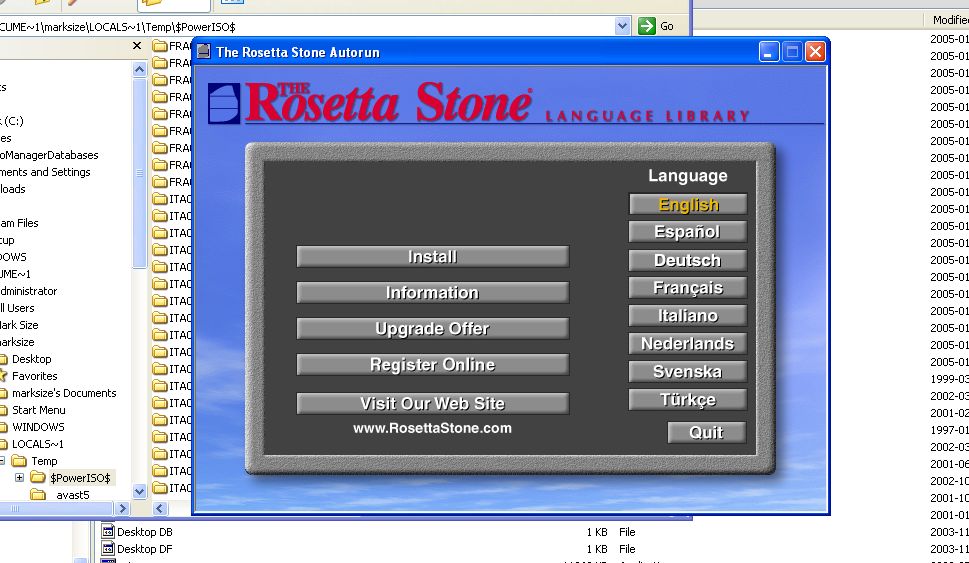
Task: Click the Modified column header
Action: (x=948, y=20)
